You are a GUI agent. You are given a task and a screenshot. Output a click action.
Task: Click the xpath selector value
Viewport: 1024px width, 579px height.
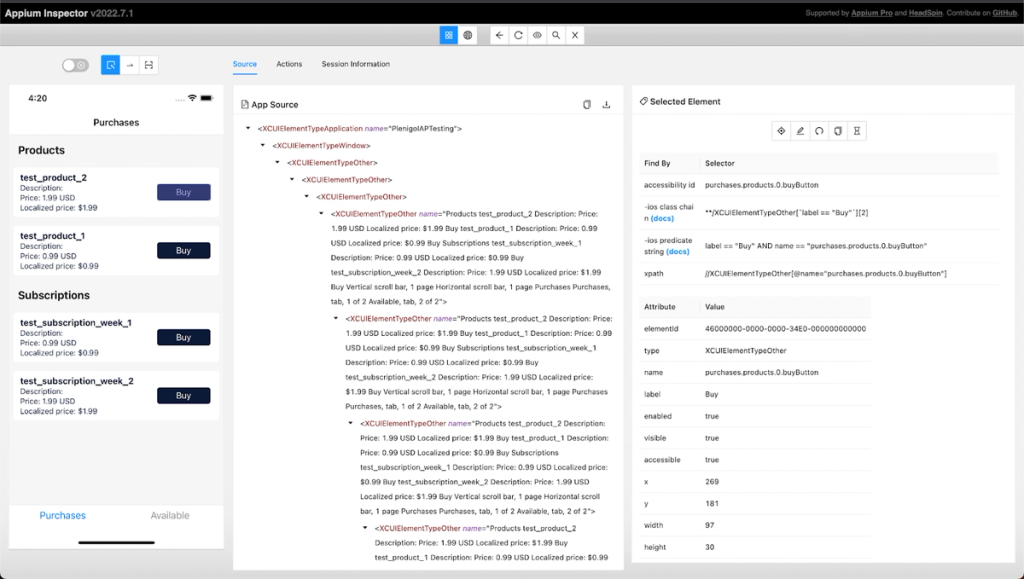tap(825, 274)
